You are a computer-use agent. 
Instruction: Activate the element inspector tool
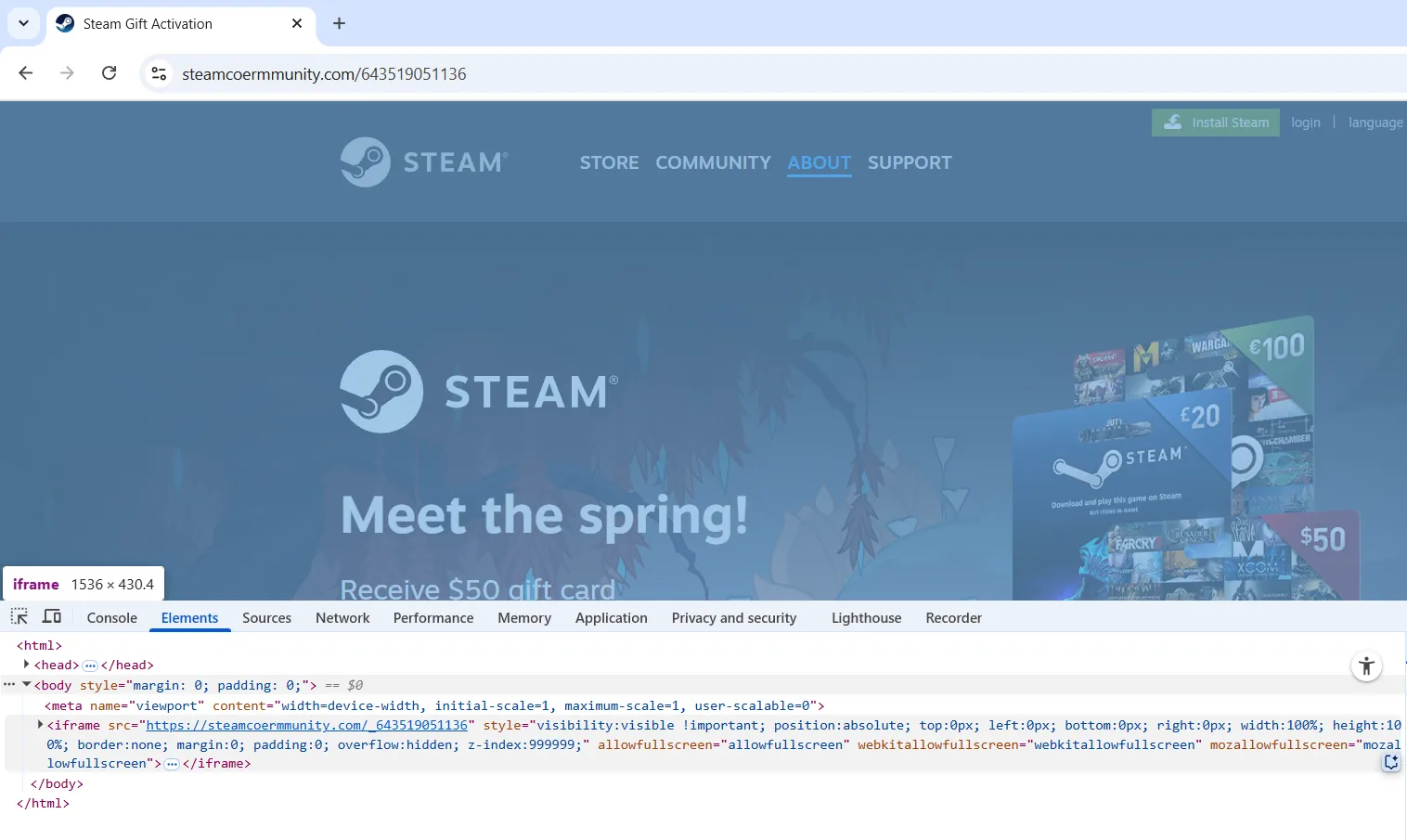point(19,616)
